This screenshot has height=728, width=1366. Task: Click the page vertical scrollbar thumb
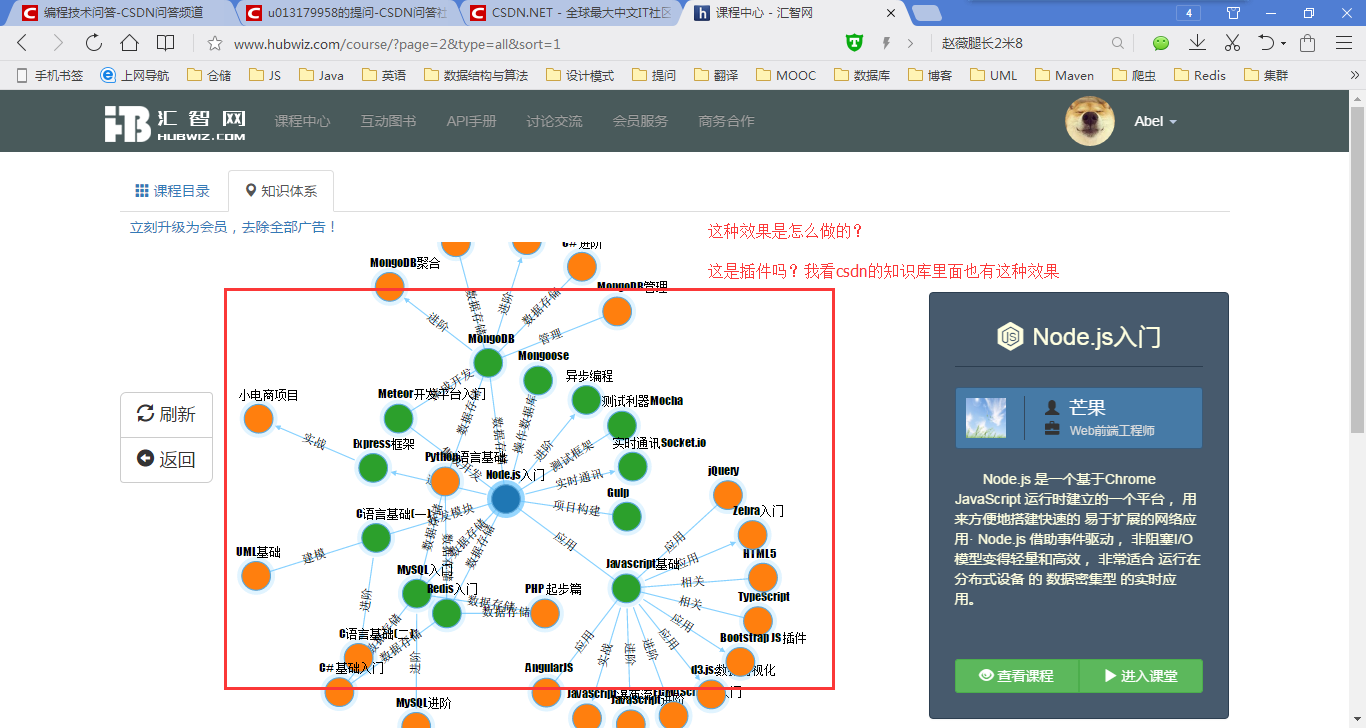pyautogui.click(x=1357, y=270)
